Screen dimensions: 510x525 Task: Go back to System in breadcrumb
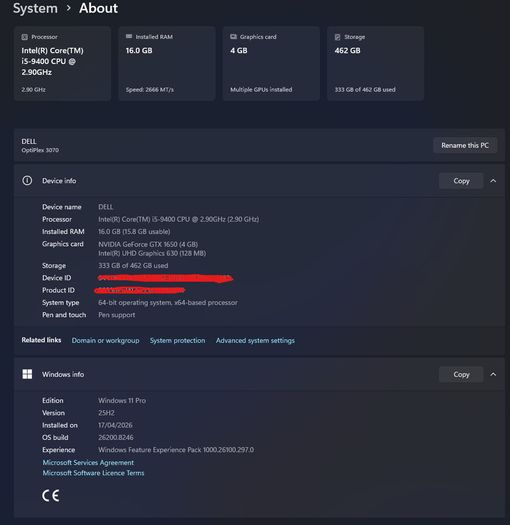(x=35, y=8)
